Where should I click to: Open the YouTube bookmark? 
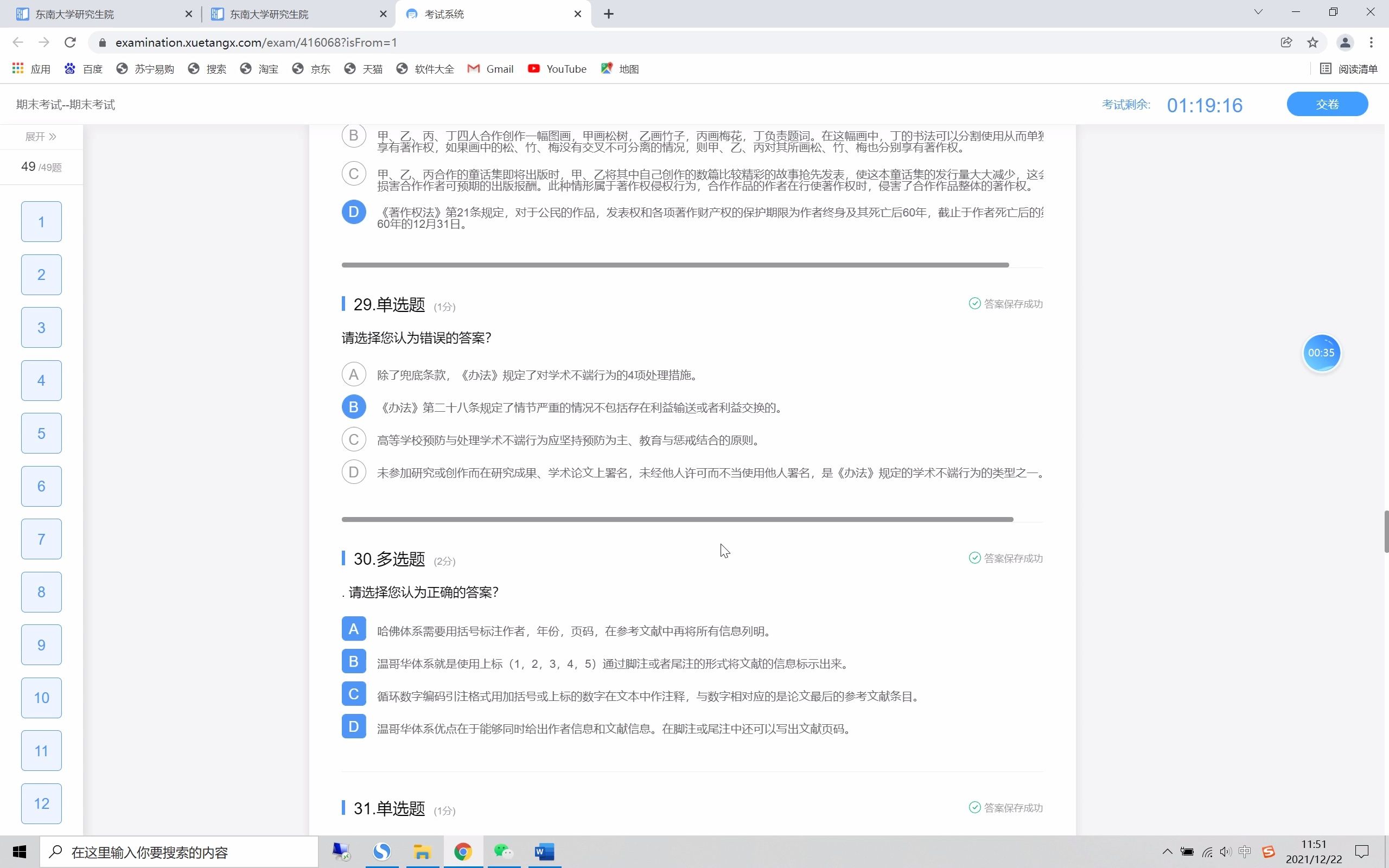pos(557,69)
